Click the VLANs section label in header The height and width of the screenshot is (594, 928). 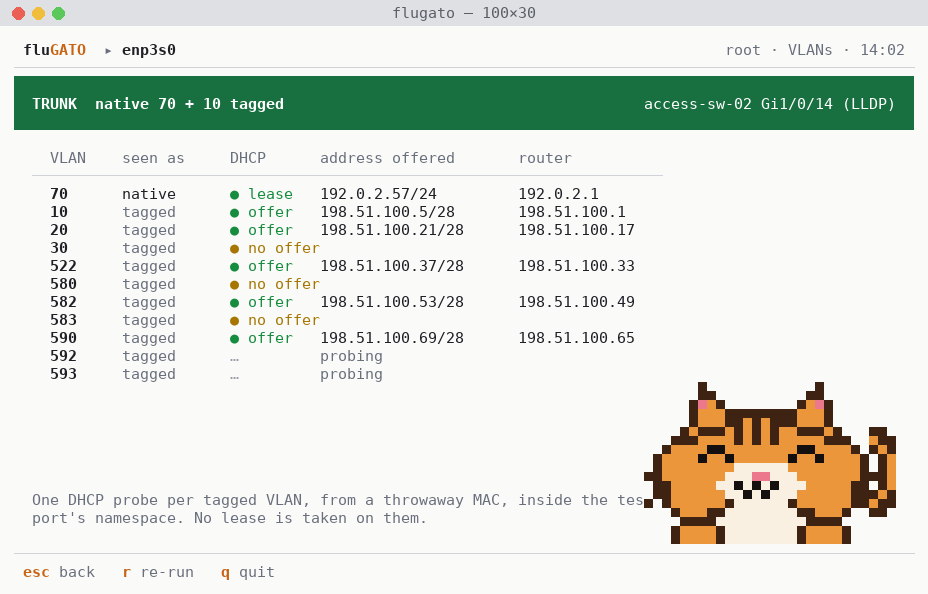tap(810, 50)
